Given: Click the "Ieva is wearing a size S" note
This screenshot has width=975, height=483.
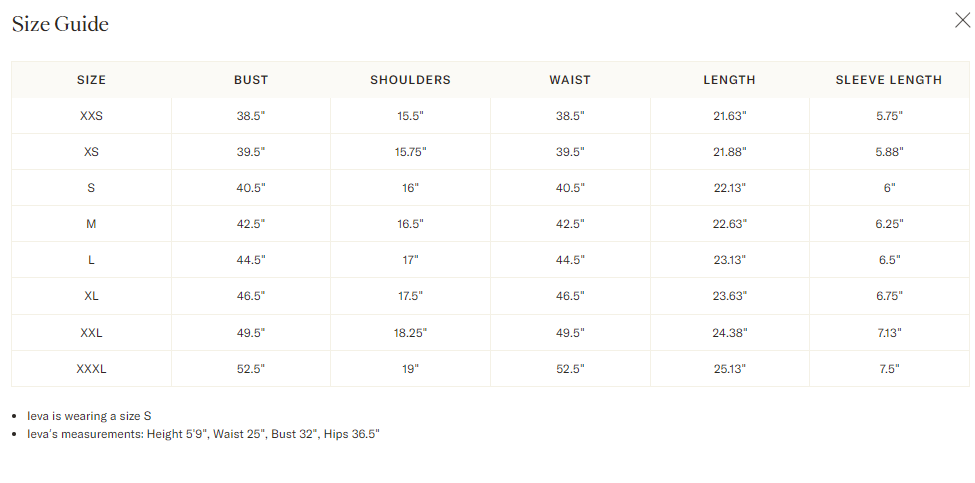Looking at the screenshot, I should (89, 415).
